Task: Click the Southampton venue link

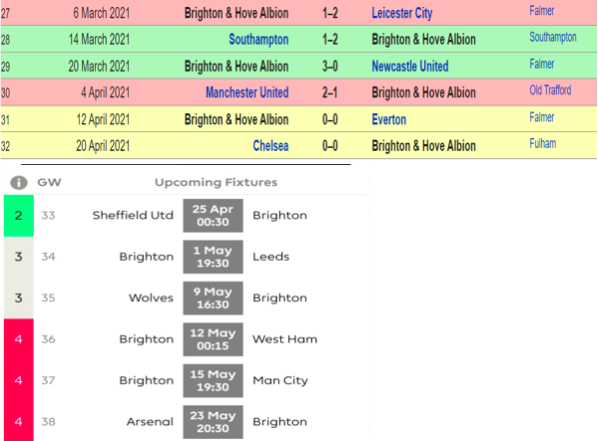Action: (x=553, y=37)
